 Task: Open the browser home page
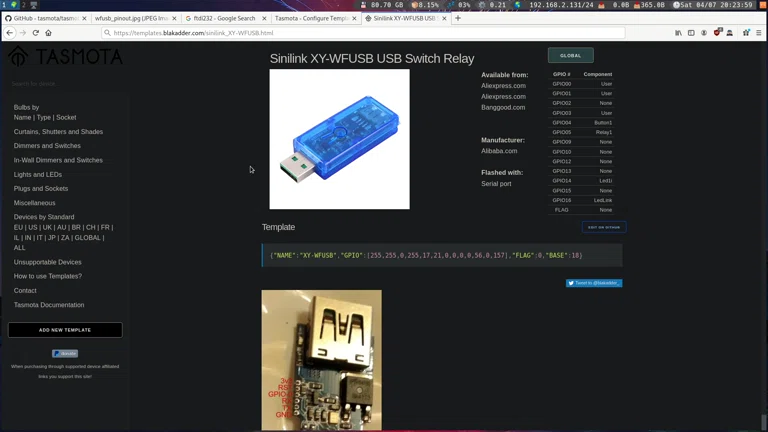click(x=48, y=33)
